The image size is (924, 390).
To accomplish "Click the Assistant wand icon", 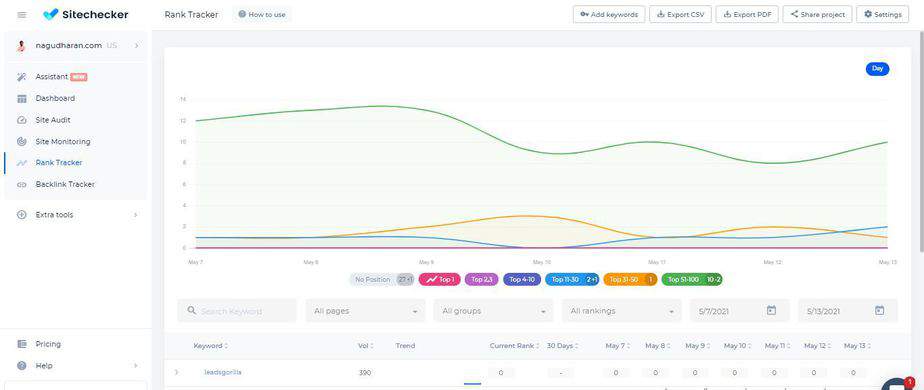I will pos(22,77).
